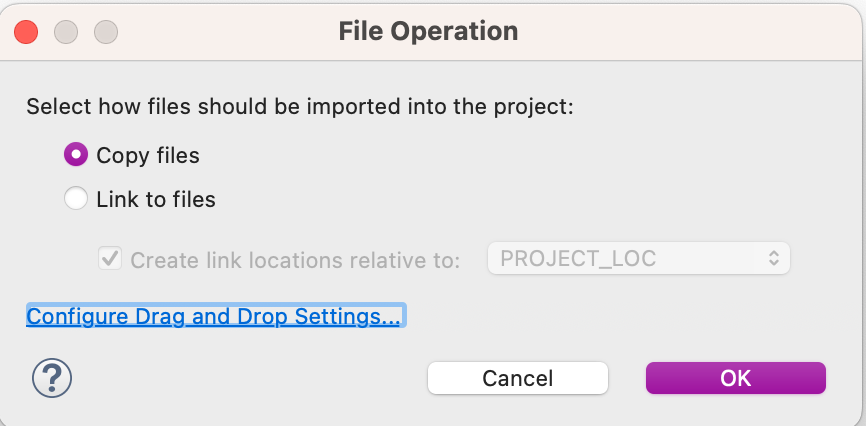Open Configure Drag and Drop Settings link
Screen dimensions: 866x426
214,317
